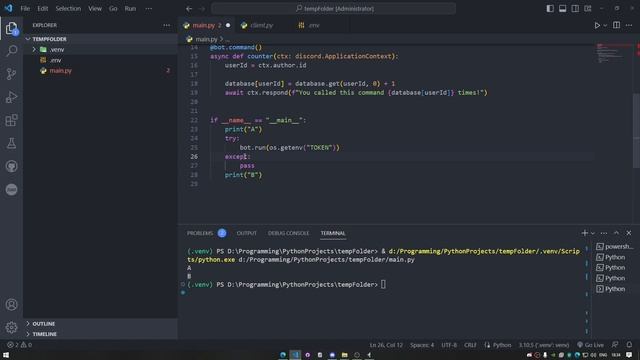This screenshot has width=640, height=360.
Task: Go forward with the navigation arrow
Action: (202, 9)
